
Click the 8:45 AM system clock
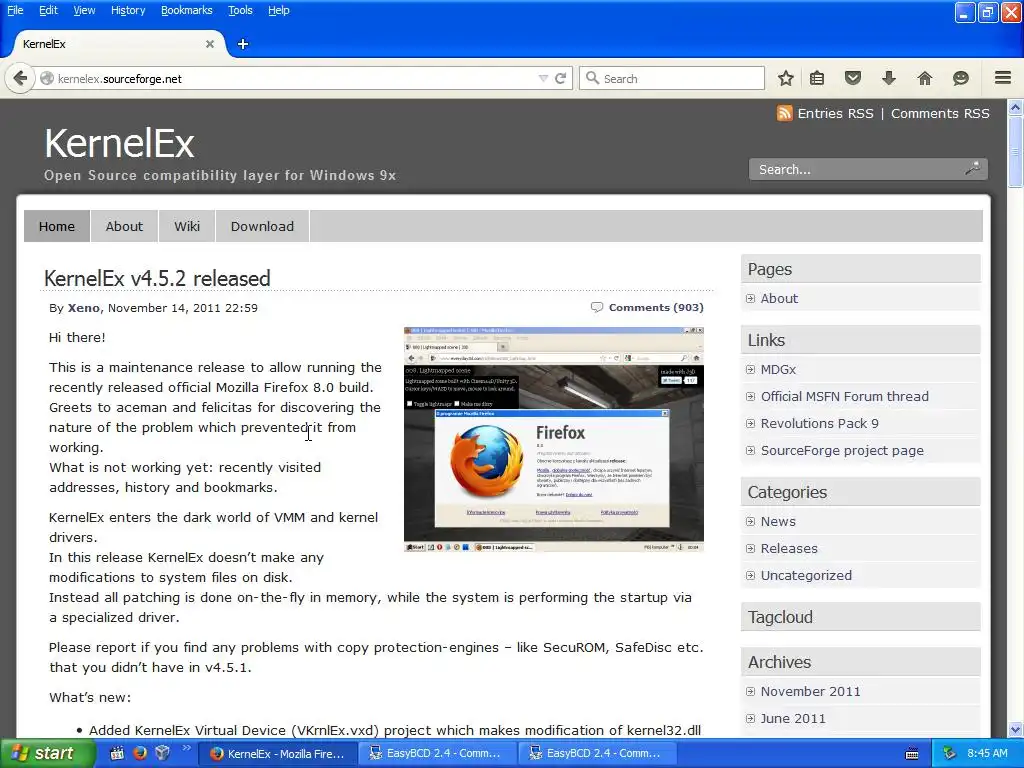pos(987,753)
